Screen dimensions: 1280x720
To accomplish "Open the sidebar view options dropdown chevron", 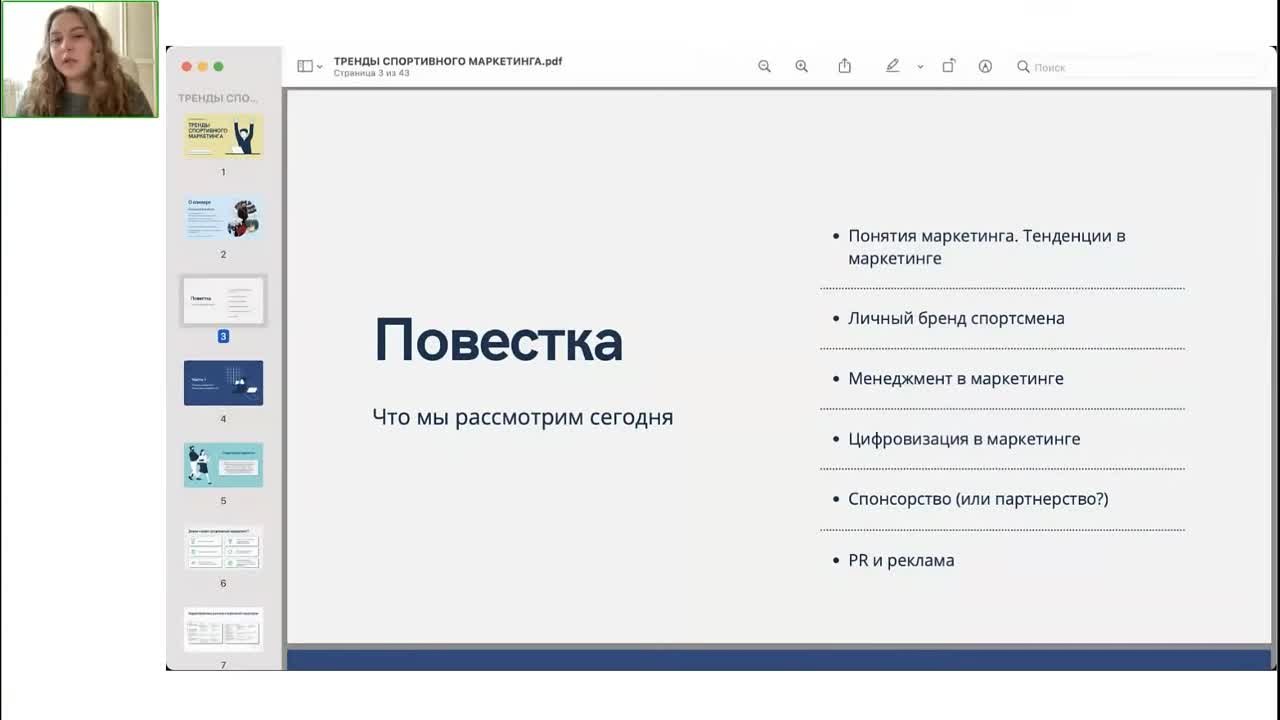I will (x=318, y=66).
